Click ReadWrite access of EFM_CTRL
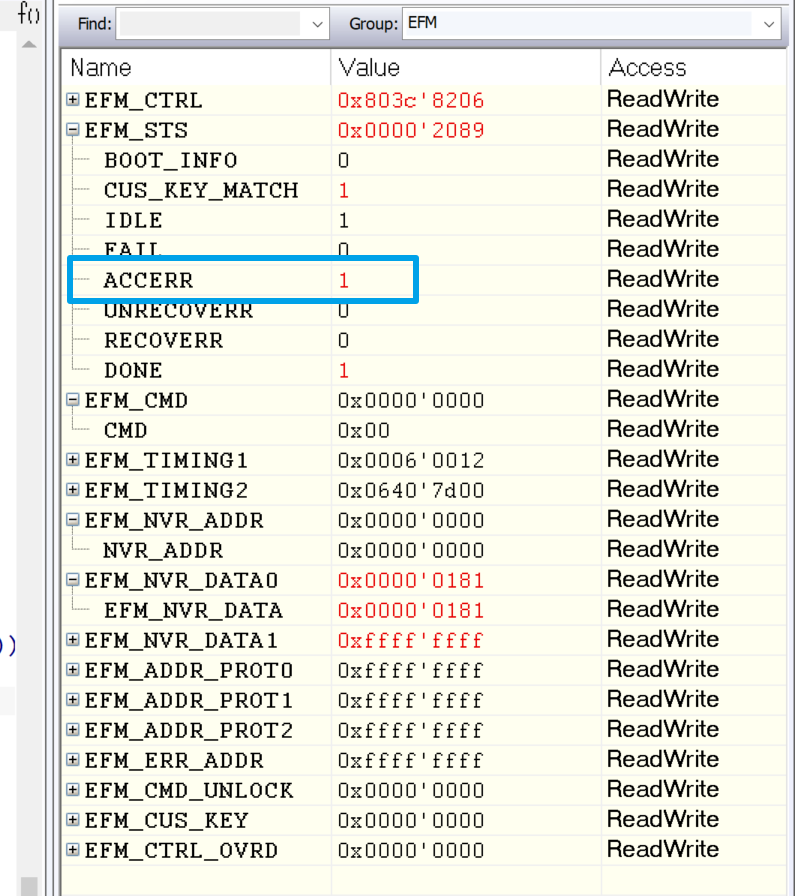The width and height of the screenshot is (795, 896). click(663, 99)
